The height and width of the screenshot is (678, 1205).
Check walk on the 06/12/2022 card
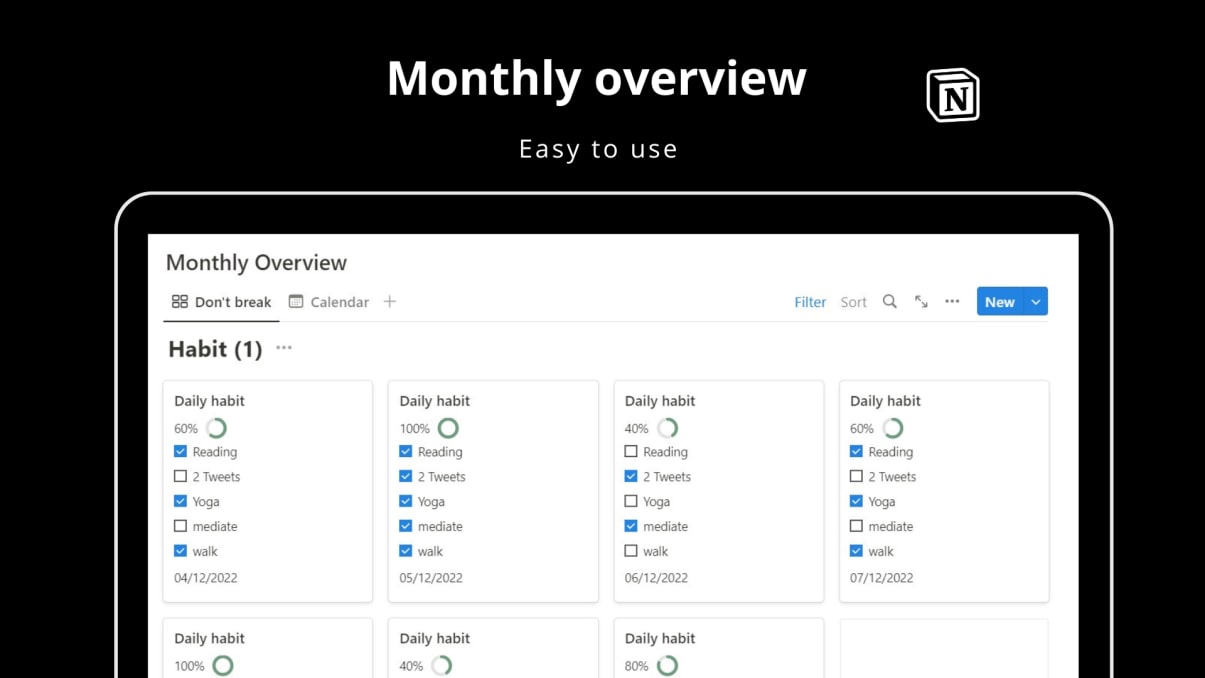coord(631,550)
